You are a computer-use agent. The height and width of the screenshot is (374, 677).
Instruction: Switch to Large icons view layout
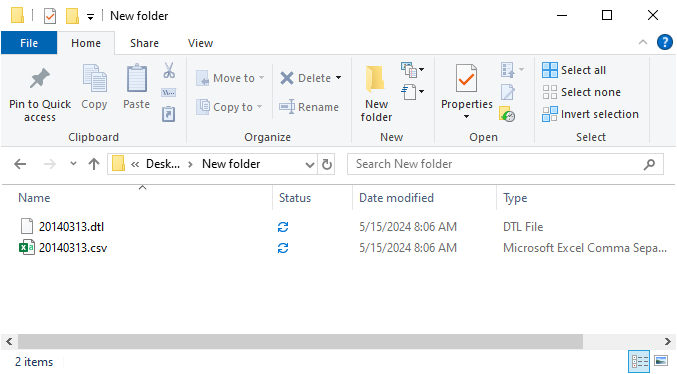click(x=661, y=361)
